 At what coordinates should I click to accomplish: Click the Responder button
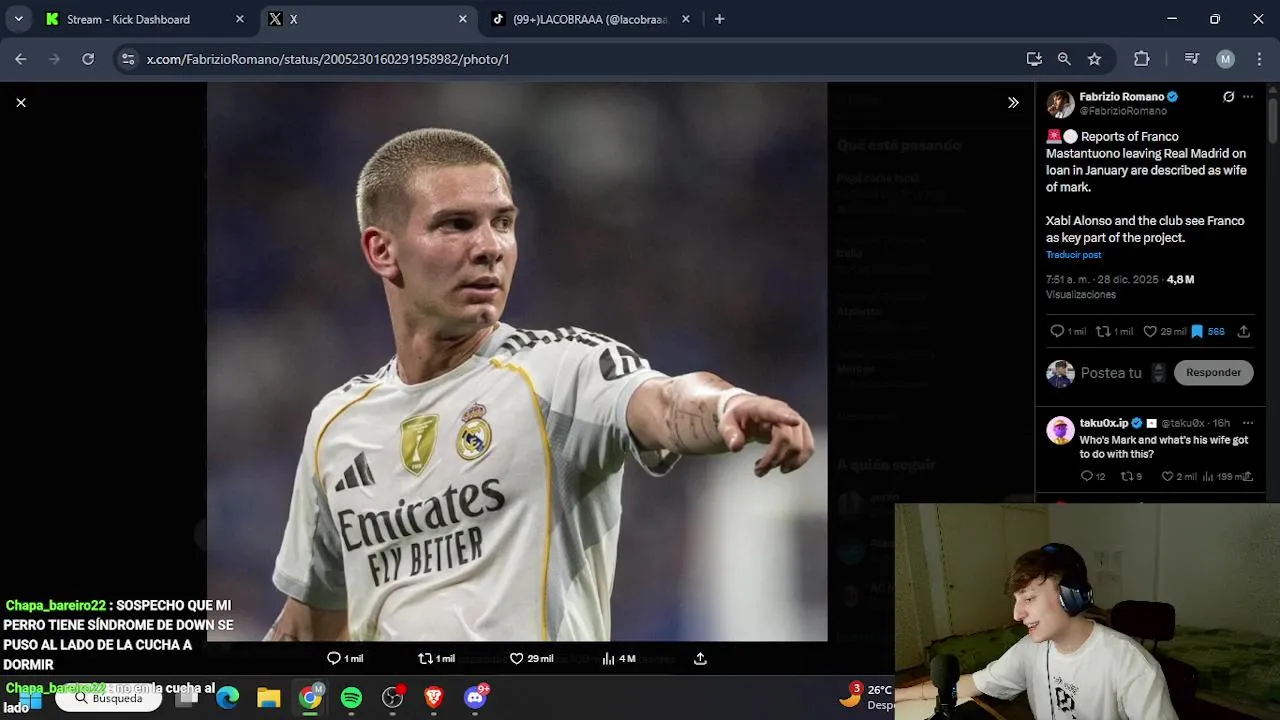pos(1213,372)
